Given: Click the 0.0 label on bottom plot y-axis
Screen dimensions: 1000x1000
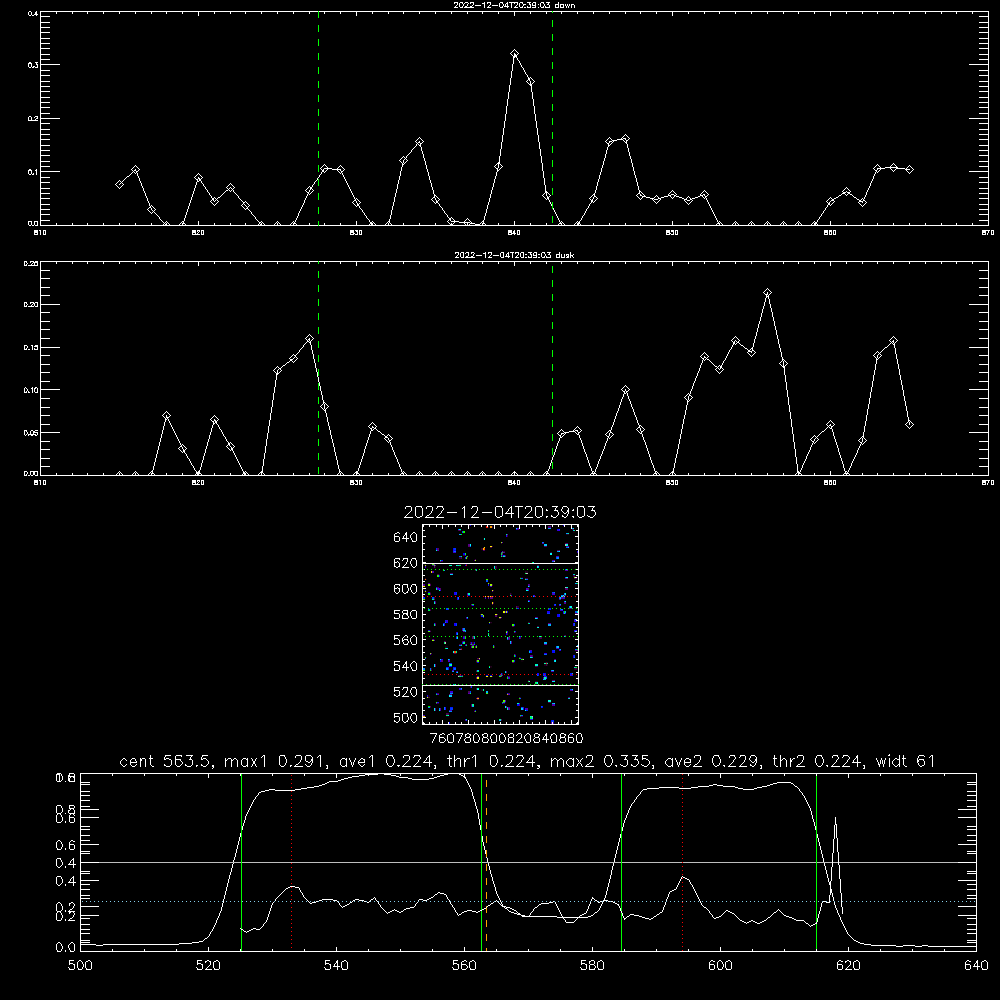Looking at the screenshot, I should [x=66, y=948].
